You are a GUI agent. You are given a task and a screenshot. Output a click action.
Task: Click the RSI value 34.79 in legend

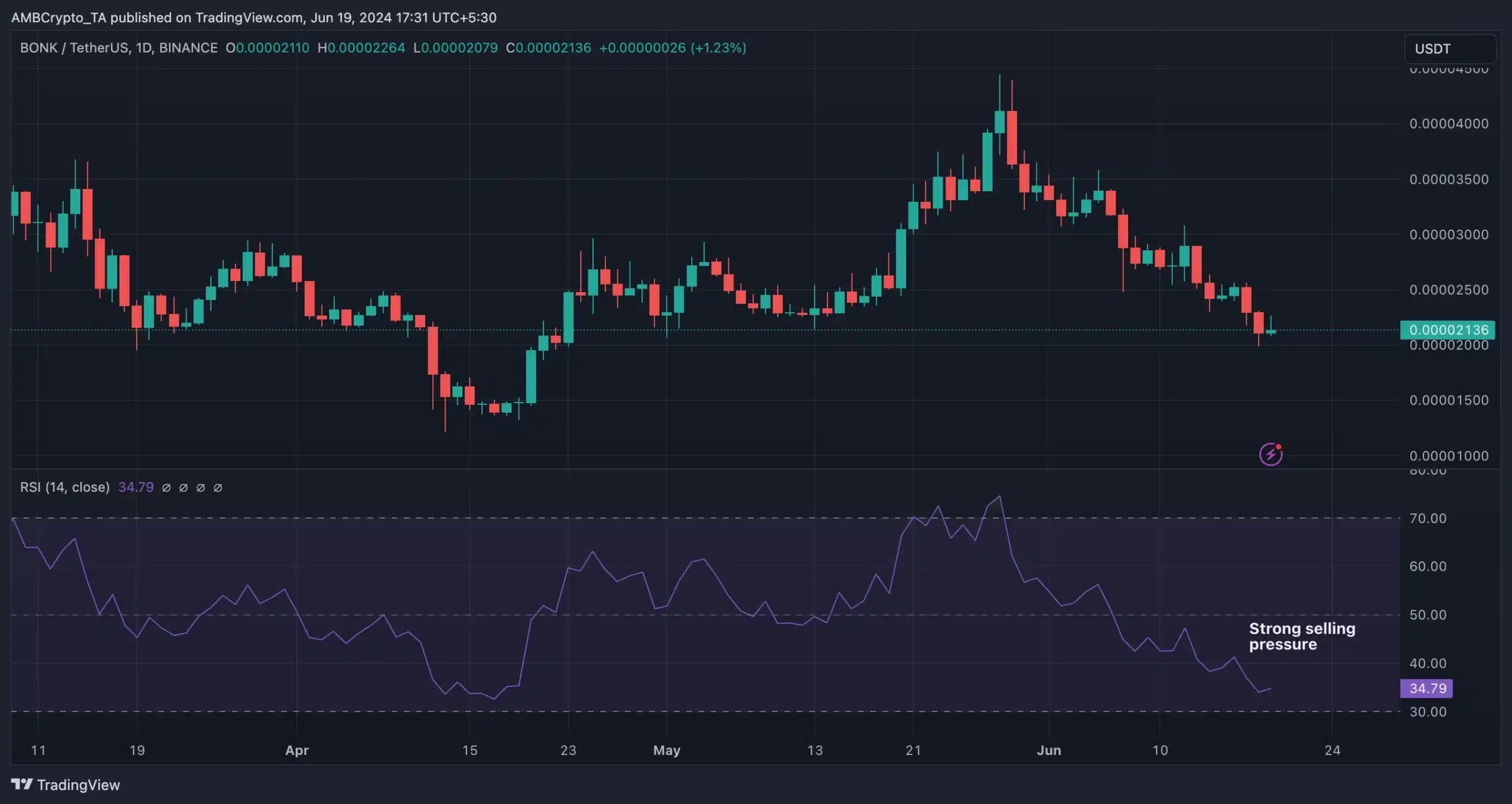(136, 487)
